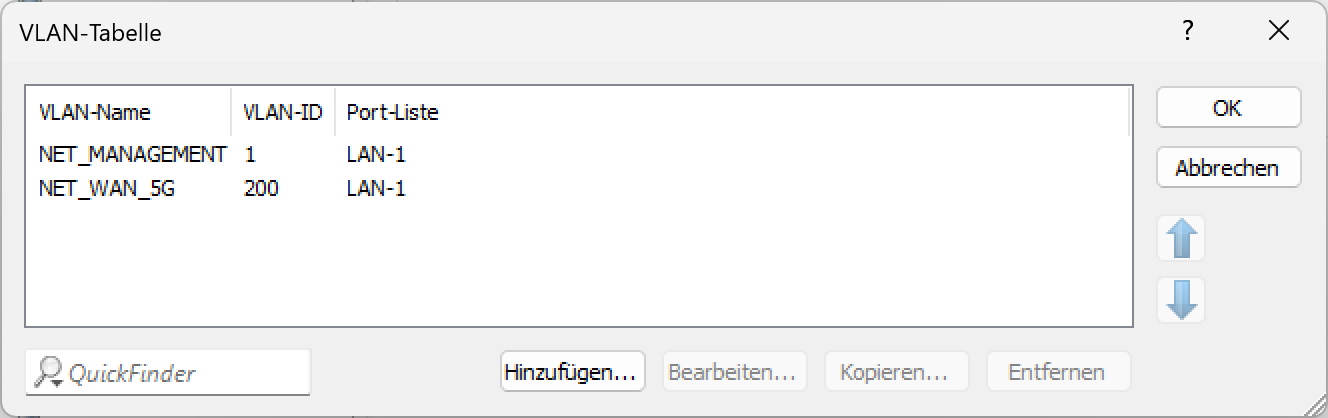Viewport: 1328px width, 418px height.
Task: Click the Bearbeiten button
Action: (732, 373)
